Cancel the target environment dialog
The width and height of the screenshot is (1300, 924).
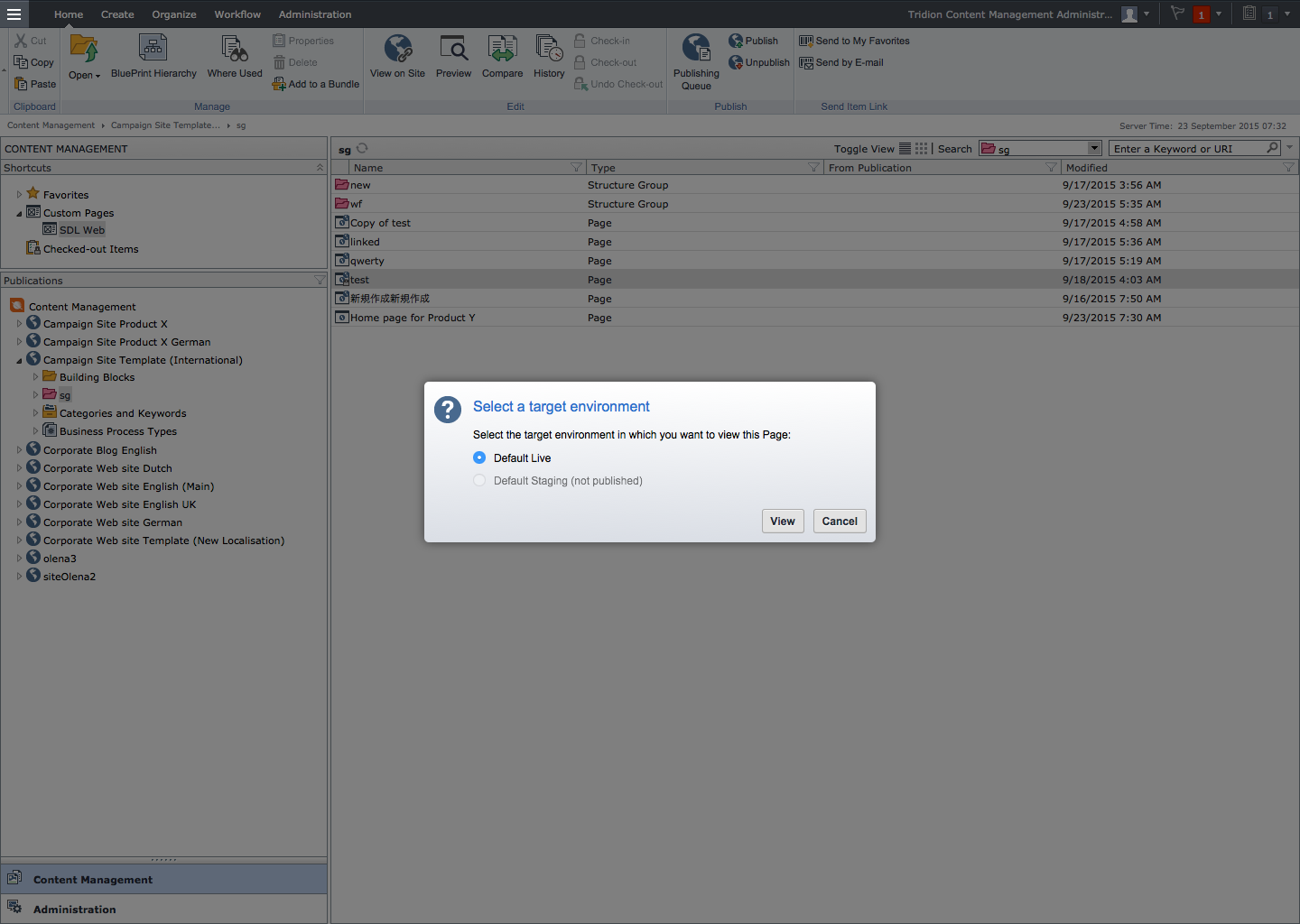coord(839,522)
